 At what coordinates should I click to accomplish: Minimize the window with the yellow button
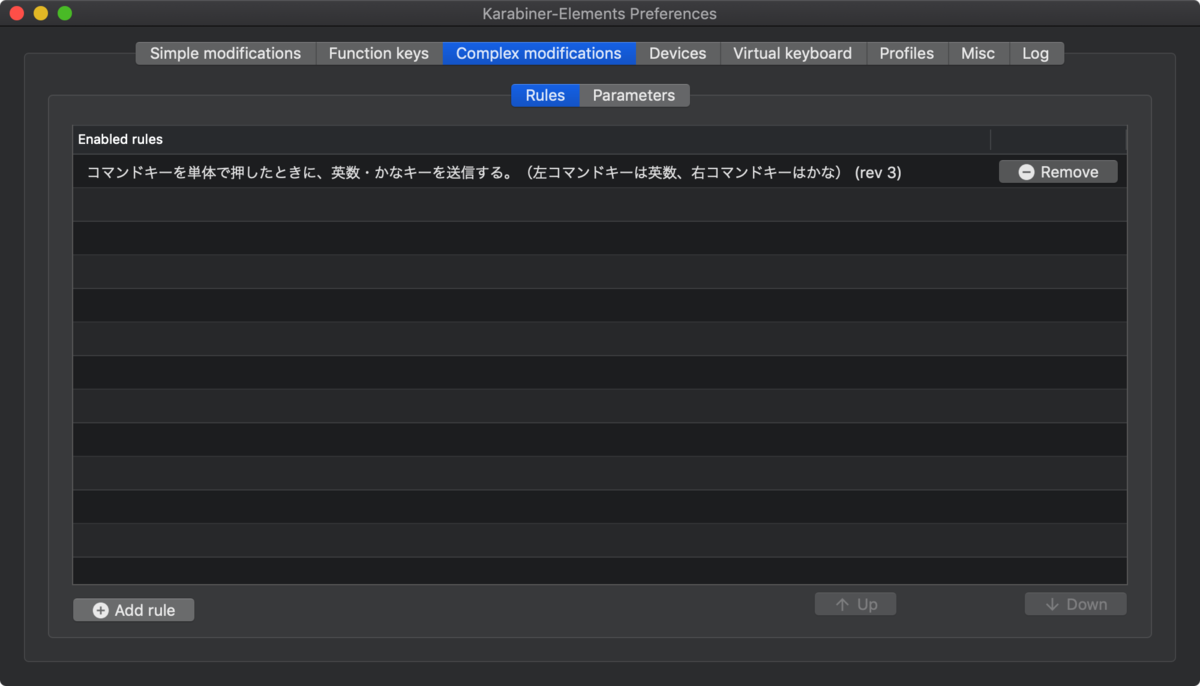pos(41,13)
